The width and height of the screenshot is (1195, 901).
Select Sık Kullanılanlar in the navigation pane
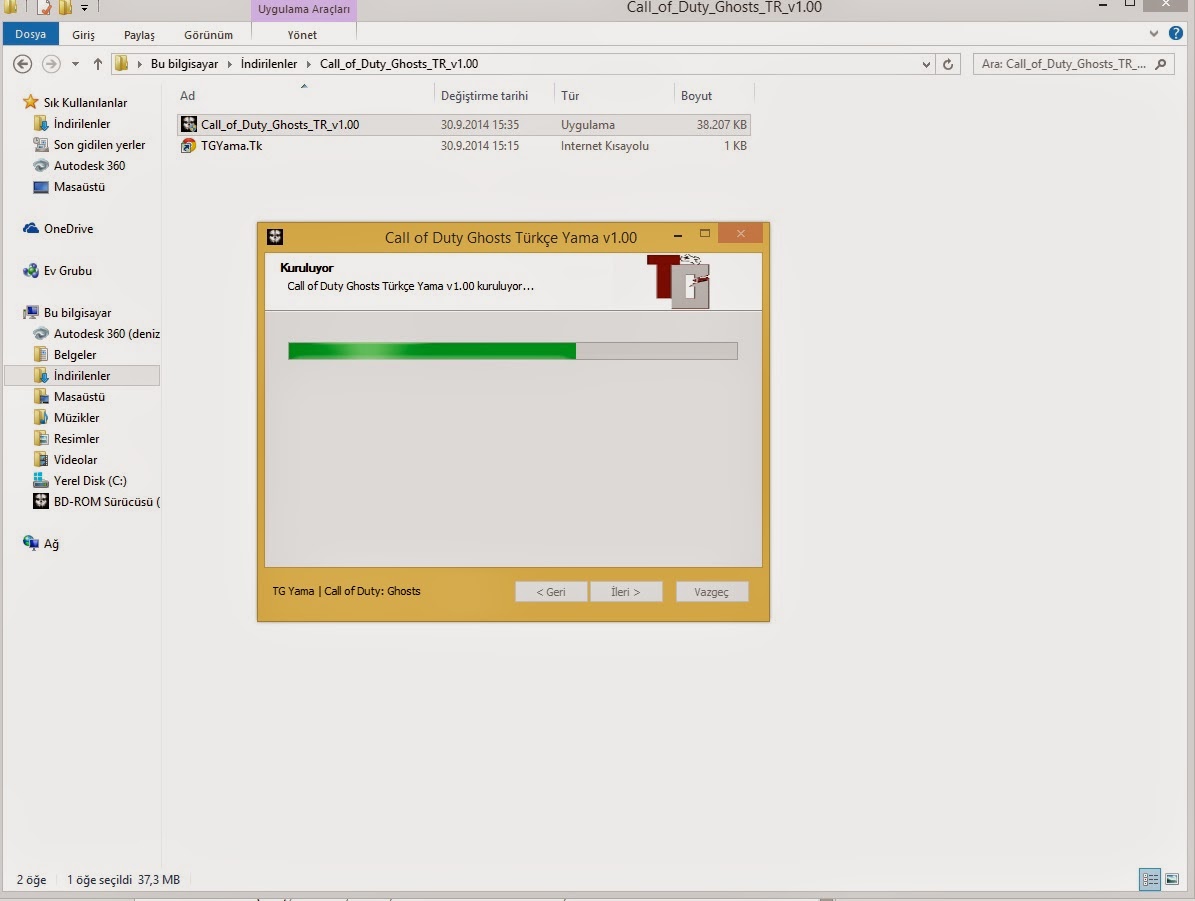tap(85, 103)
